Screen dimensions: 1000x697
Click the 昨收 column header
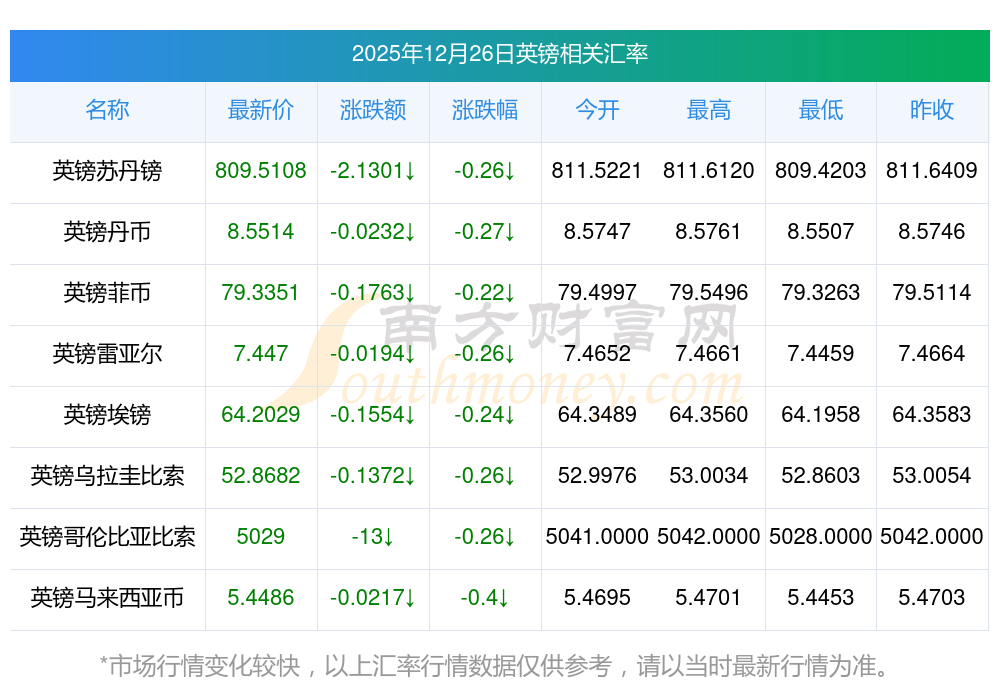click(932, 110)
